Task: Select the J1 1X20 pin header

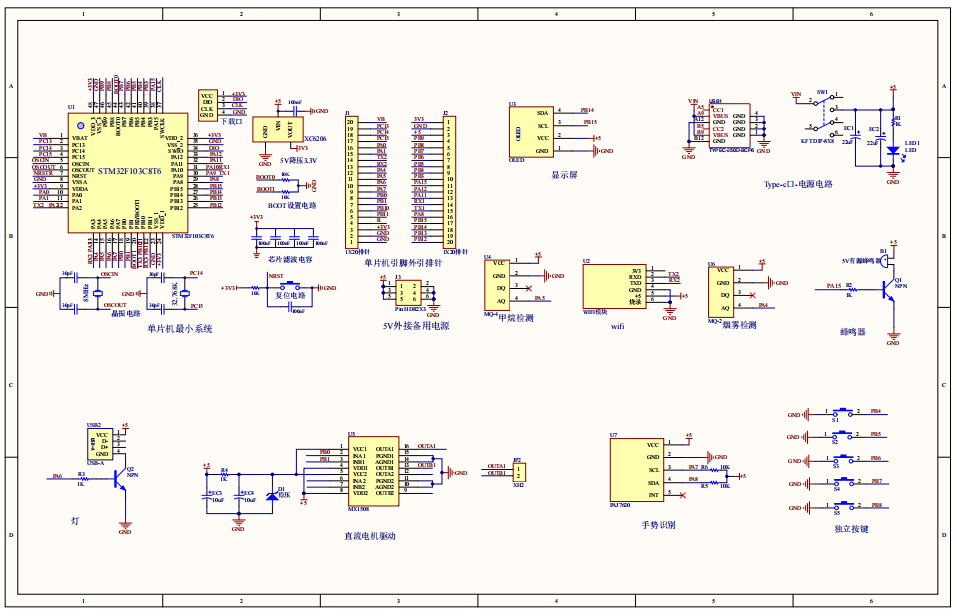Action: [350, 181]
